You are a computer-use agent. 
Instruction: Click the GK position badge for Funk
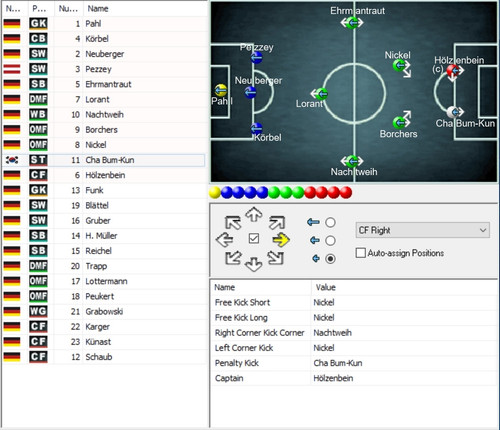pyautogui.click(x=38, y=190)
